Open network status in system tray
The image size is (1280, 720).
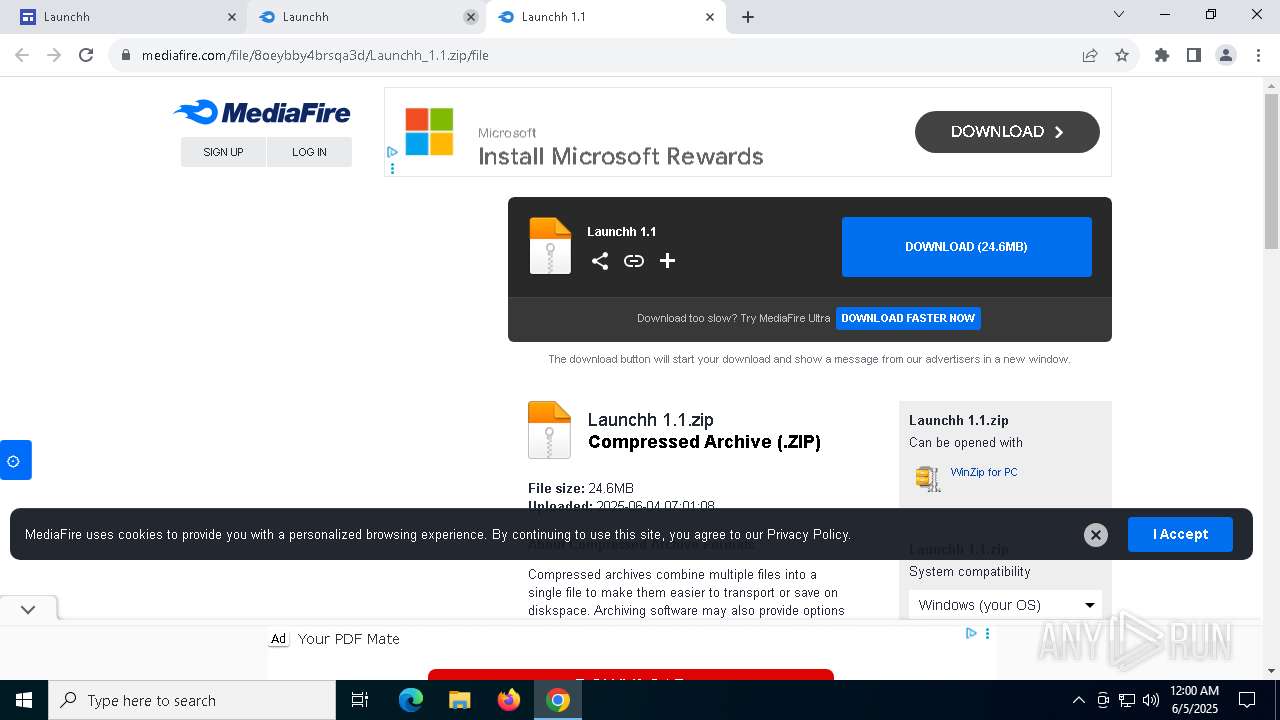[x=1127, y=701]
